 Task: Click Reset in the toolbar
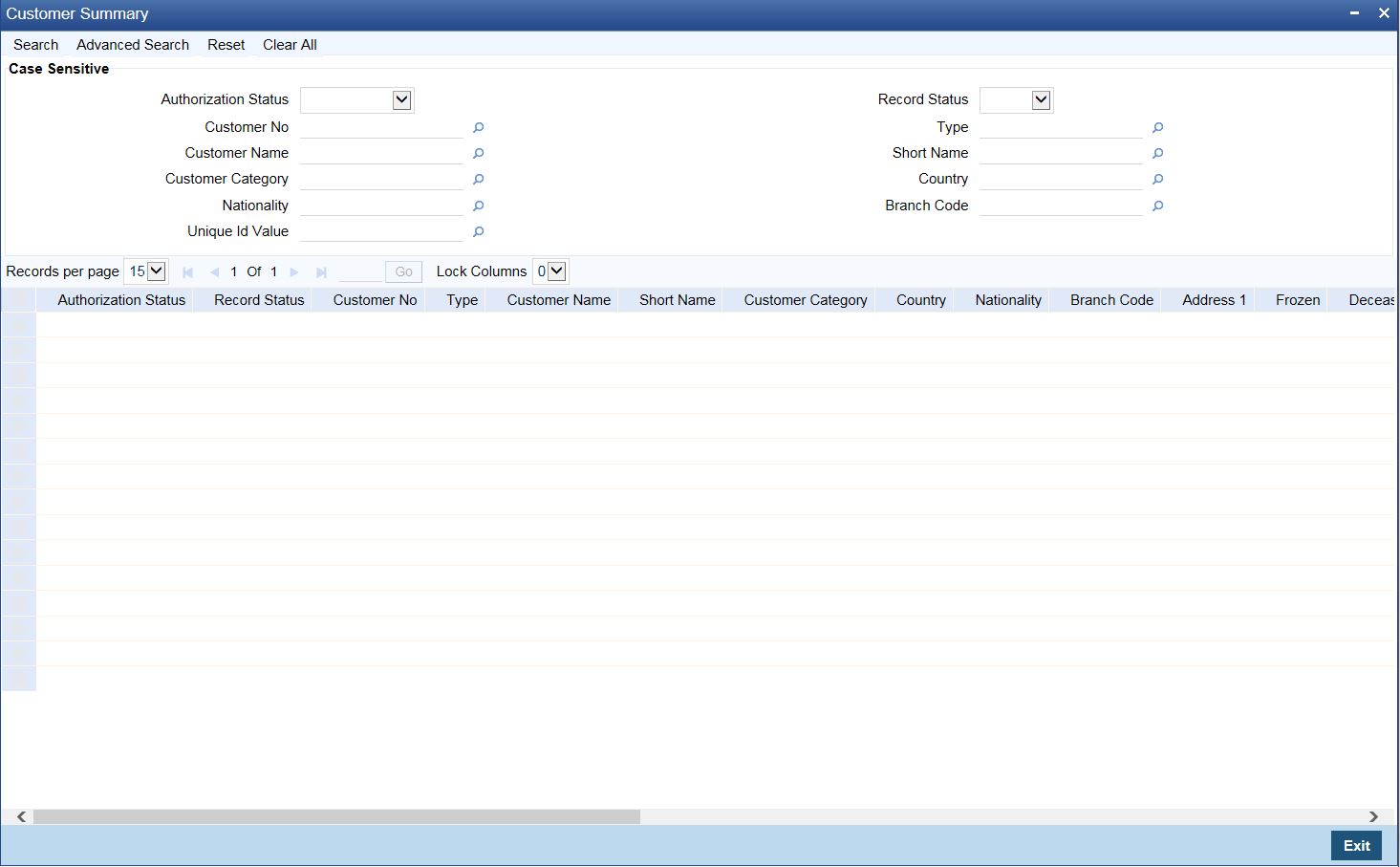point(226,45)
